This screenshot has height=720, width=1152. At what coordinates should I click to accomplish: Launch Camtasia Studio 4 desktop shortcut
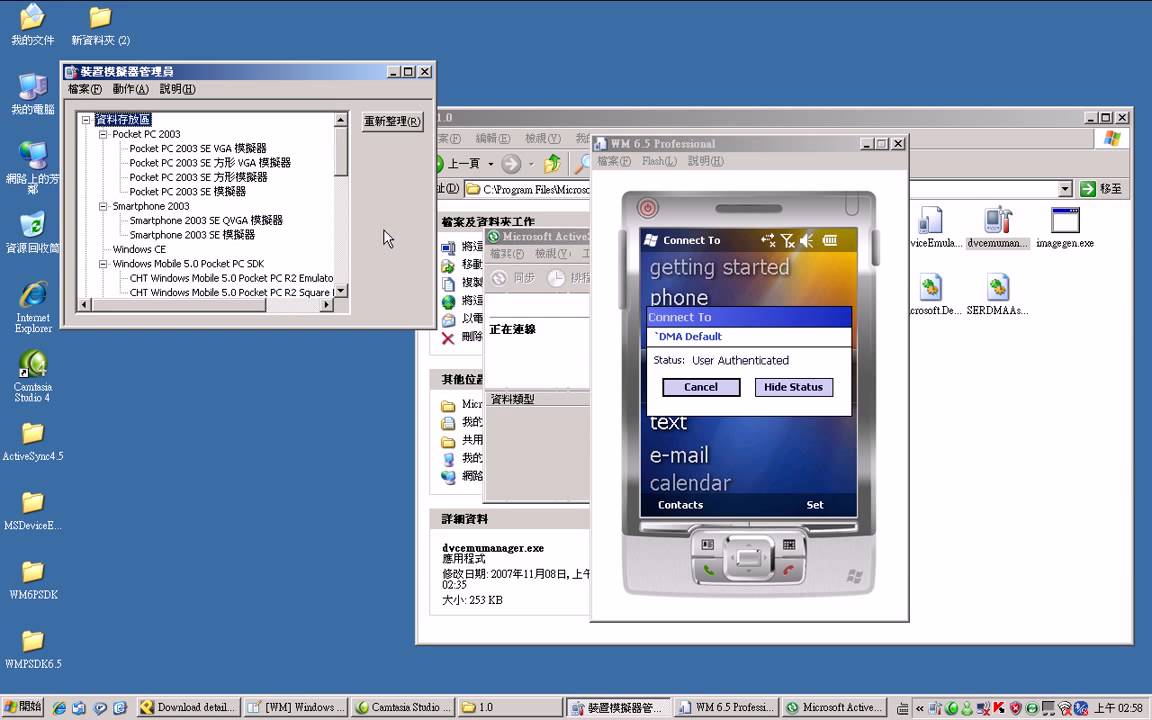pyautogui.click(x=32, y=375)
